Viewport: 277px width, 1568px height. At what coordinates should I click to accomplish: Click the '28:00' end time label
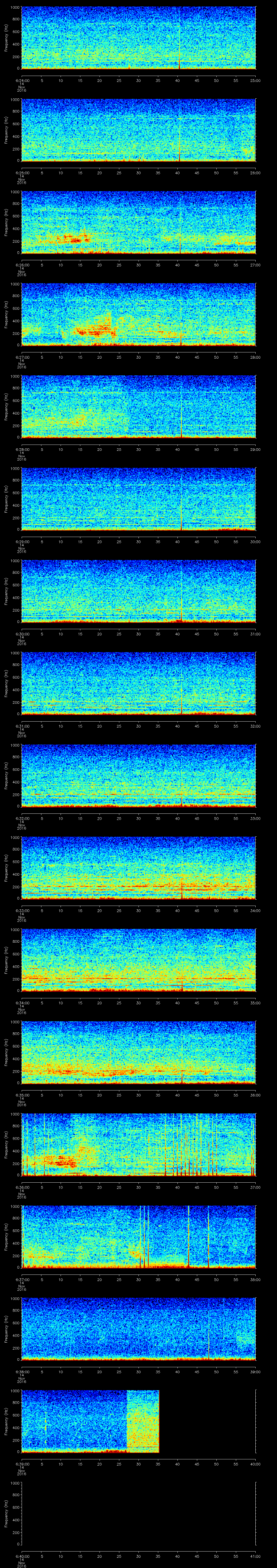(256, 357)
